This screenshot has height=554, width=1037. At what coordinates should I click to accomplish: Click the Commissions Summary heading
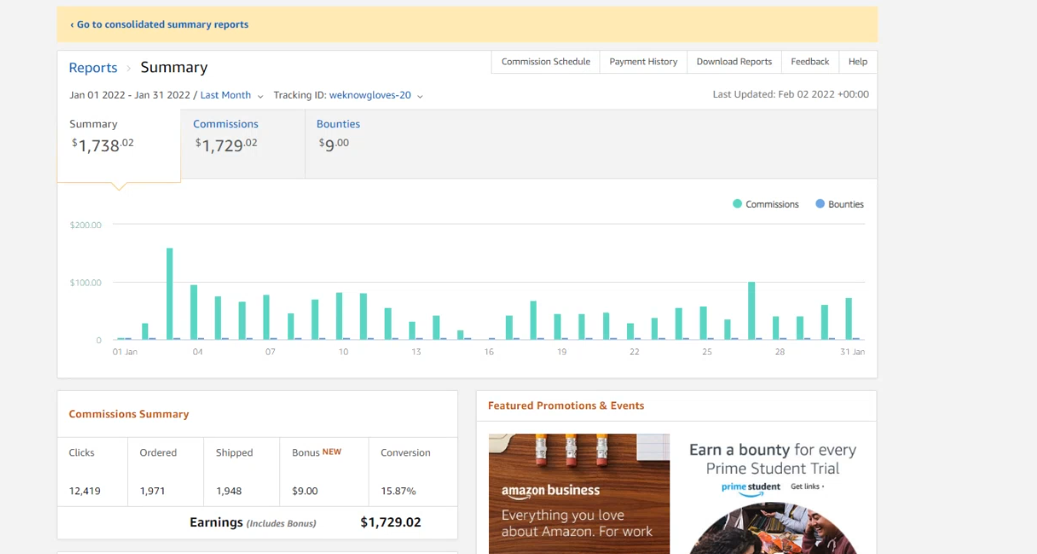[129, 414]
